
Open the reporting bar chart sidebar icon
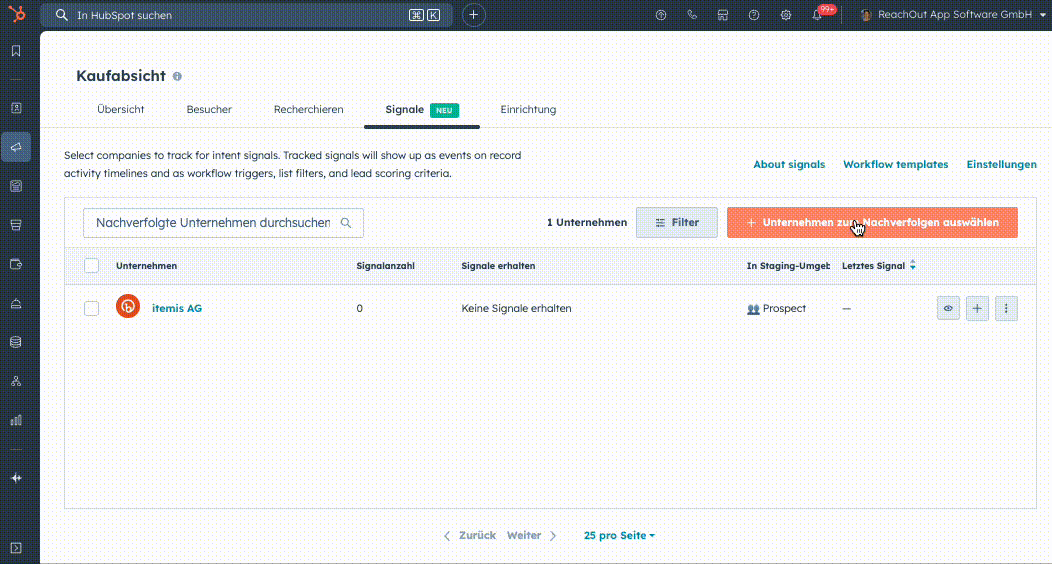click(16, 420)
